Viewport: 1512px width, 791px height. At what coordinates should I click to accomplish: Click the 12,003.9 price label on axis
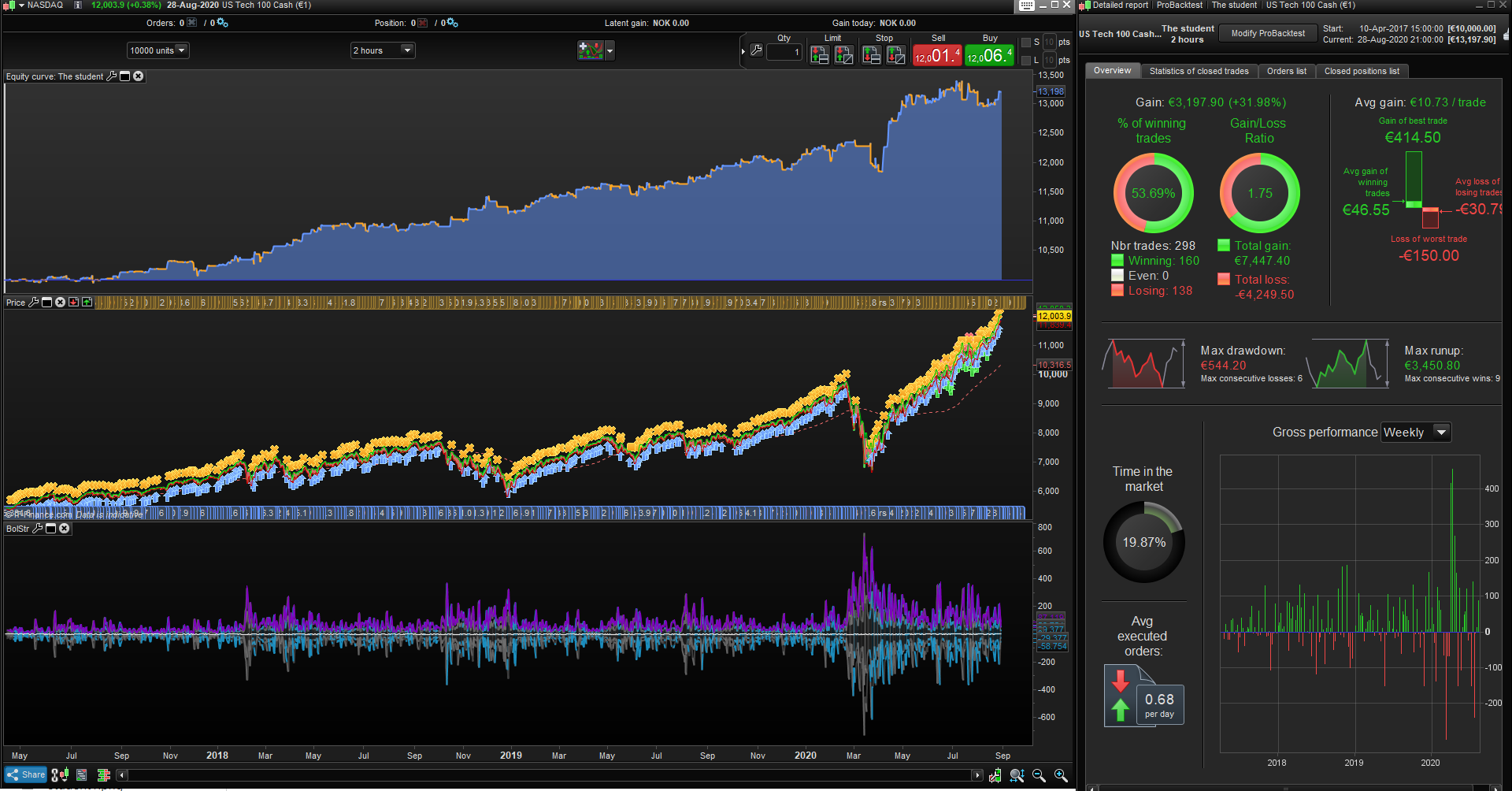(1054, 316)
